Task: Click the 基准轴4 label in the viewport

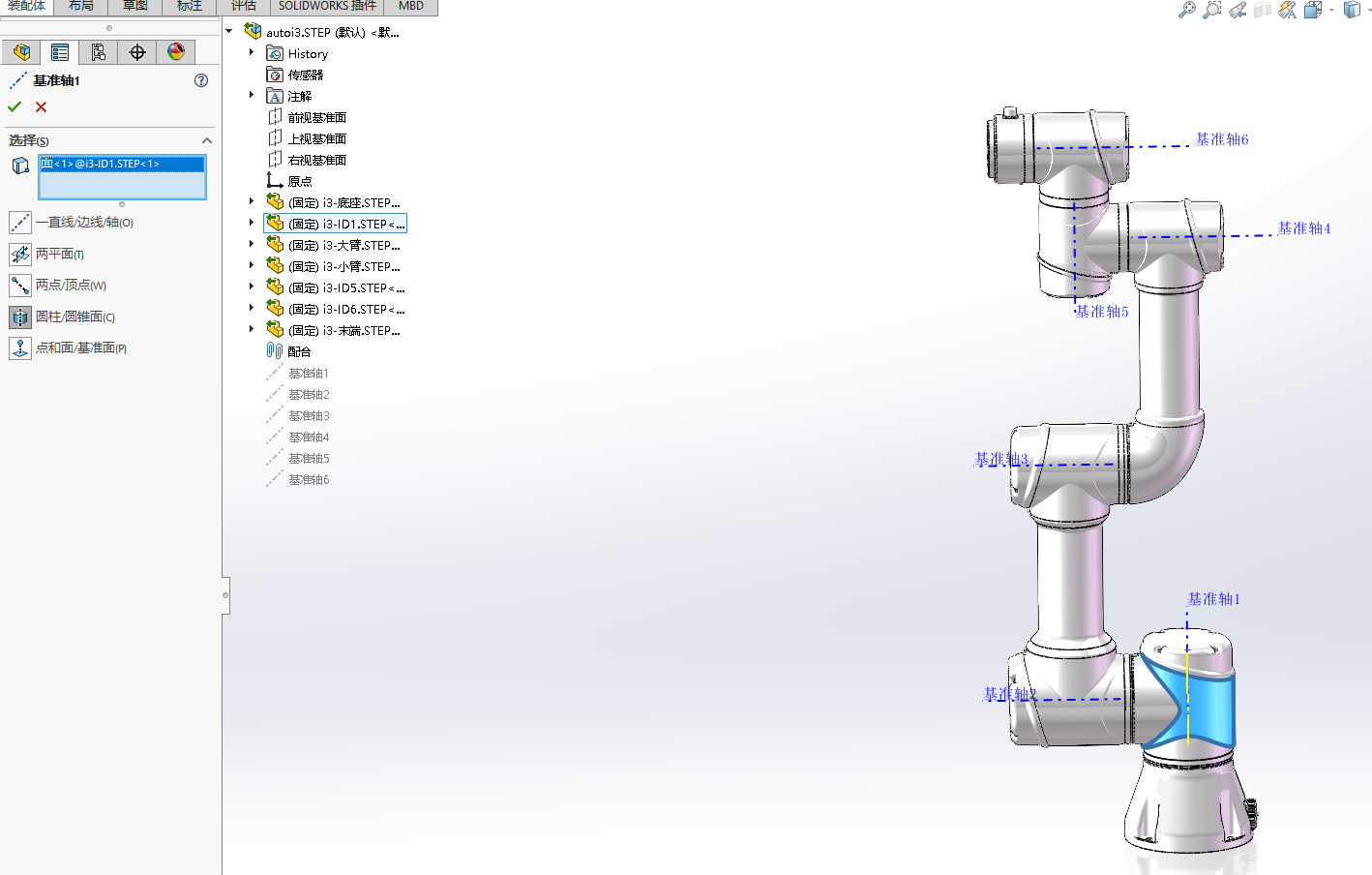Action: point(1304,228)
